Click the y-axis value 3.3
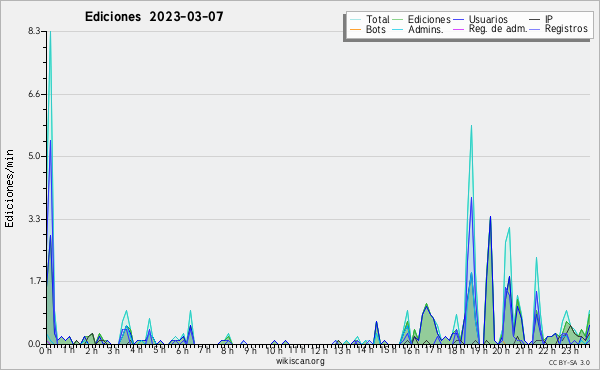 [33, 219]
